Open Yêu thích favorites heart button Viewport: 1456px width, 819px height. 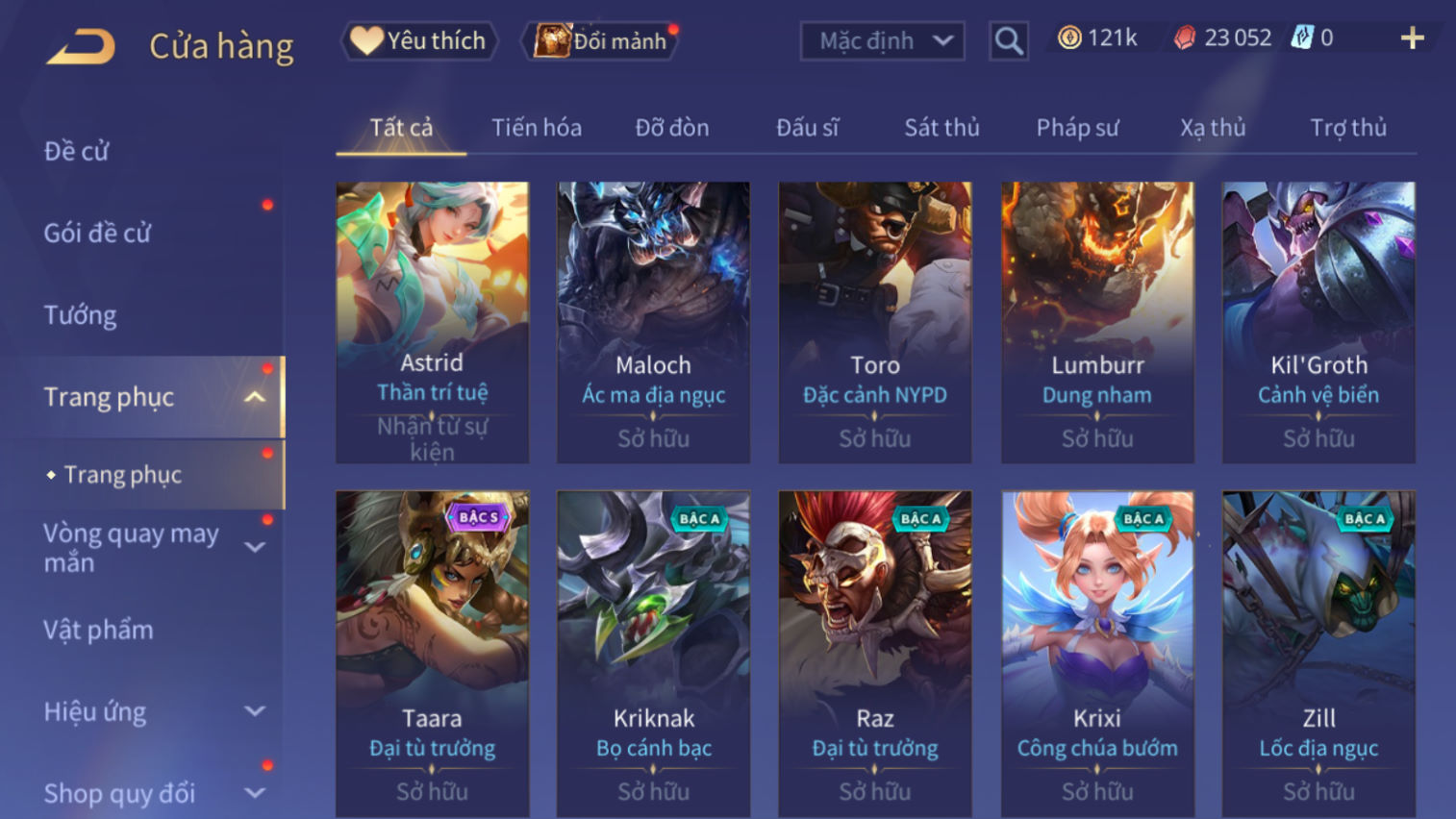[419, 40]
